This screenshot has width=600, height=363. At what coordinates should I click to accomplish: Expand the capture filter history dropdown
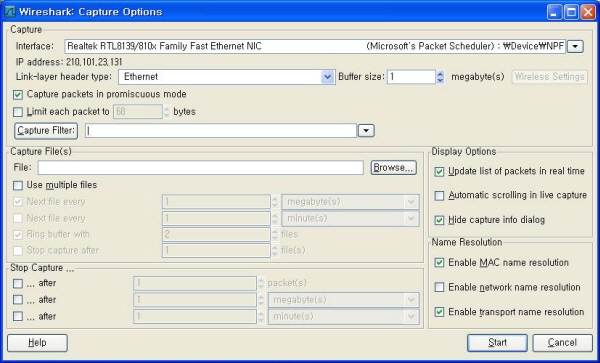pyautogui.click(x=366, y=131)
